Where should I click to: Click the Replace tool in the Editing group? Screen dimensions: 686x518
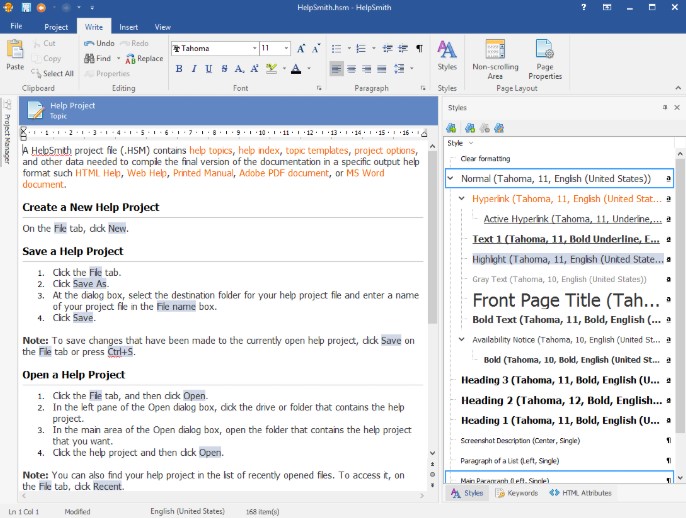(143, 59)
